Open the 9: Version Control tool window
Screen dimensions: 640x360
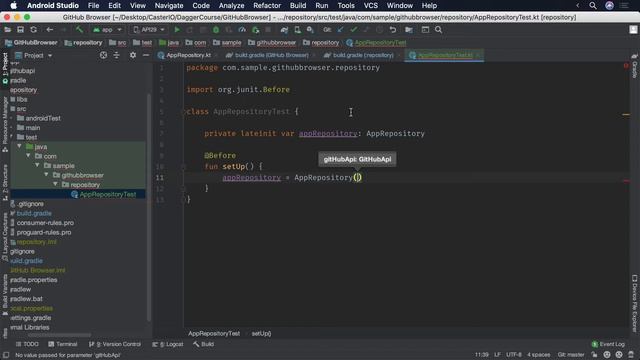click(x=115, y=344)
